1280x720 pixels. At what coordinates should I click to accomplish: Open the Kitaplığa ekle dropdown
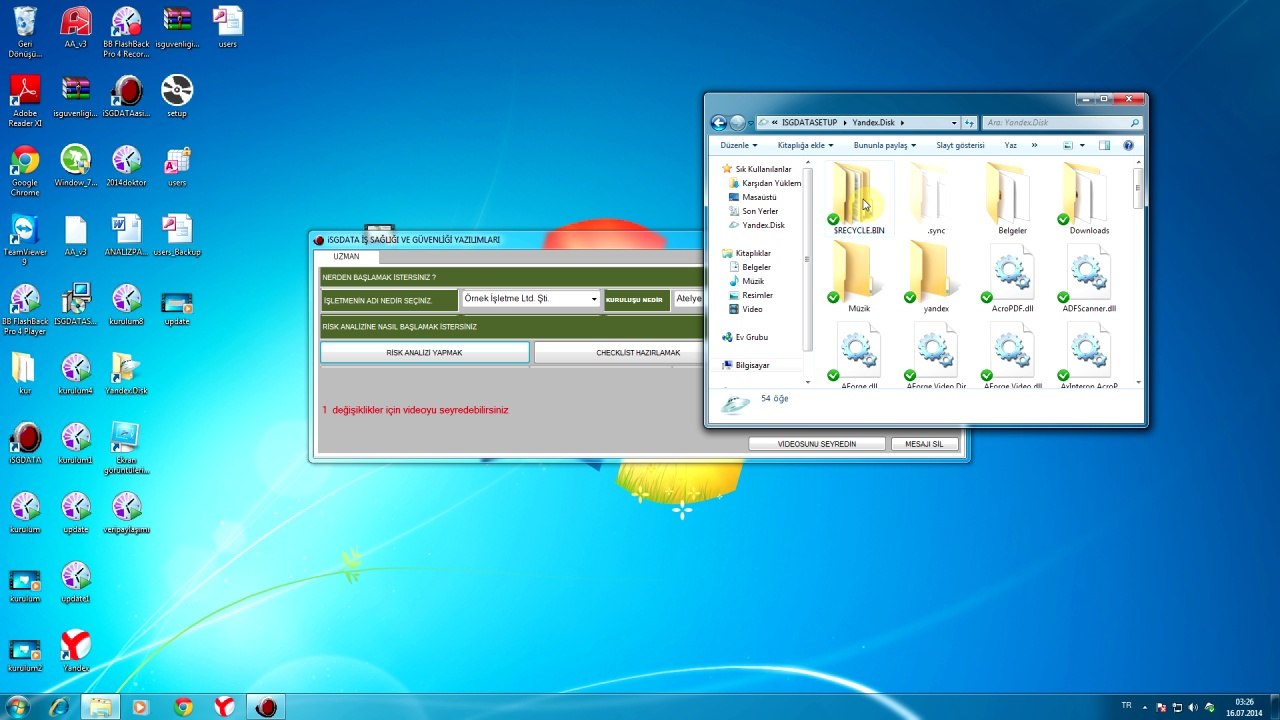(805, 145)
